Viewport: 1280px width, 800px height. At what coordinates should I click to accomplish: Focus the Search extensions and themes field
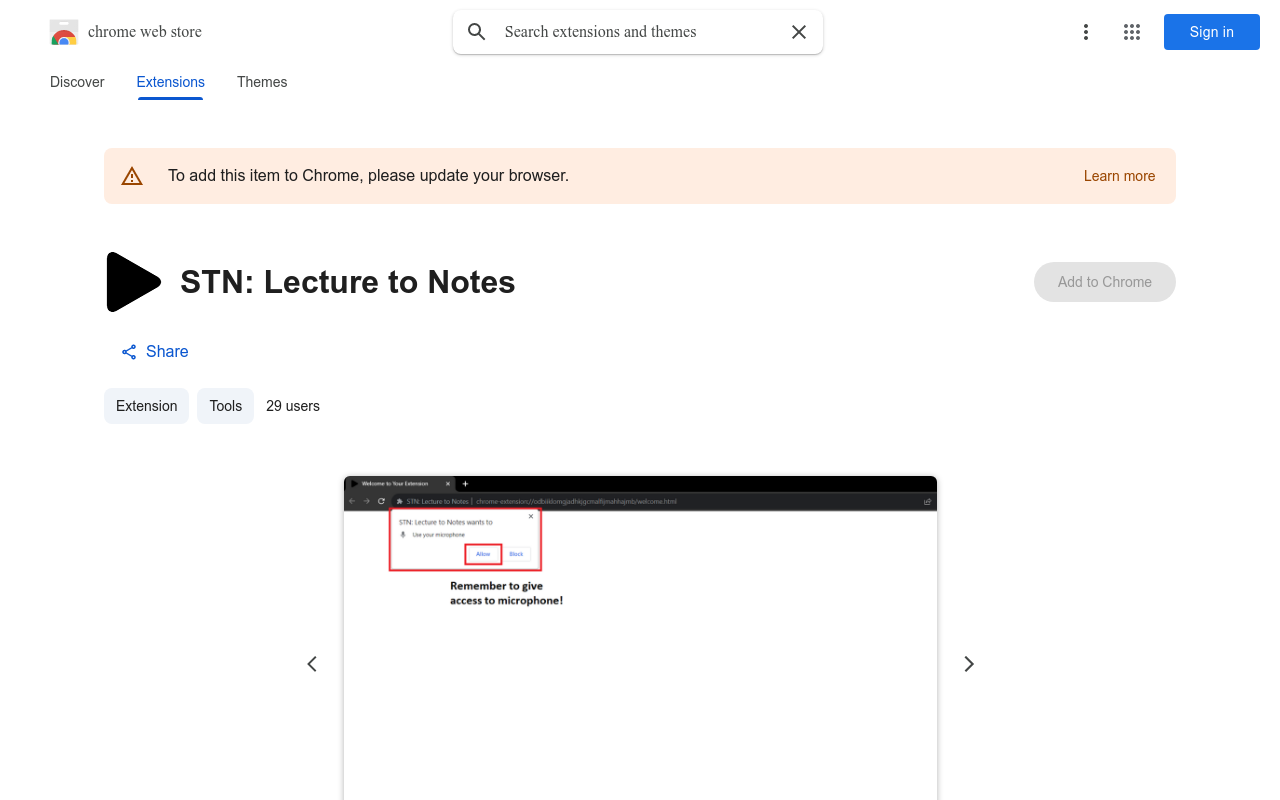(x=638, y=32)
